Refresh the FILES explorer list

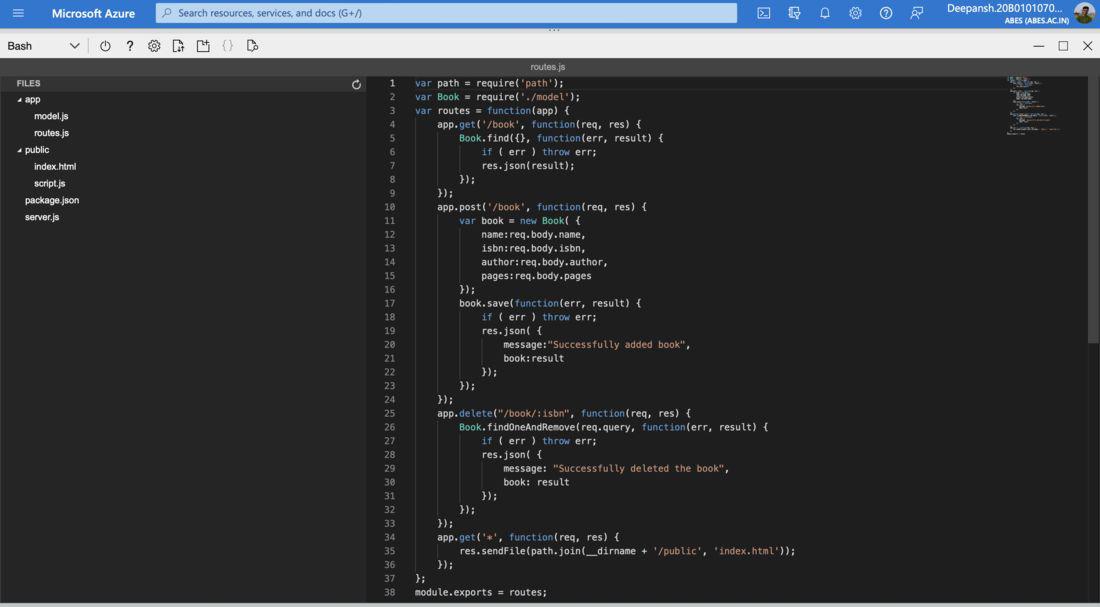356,84
